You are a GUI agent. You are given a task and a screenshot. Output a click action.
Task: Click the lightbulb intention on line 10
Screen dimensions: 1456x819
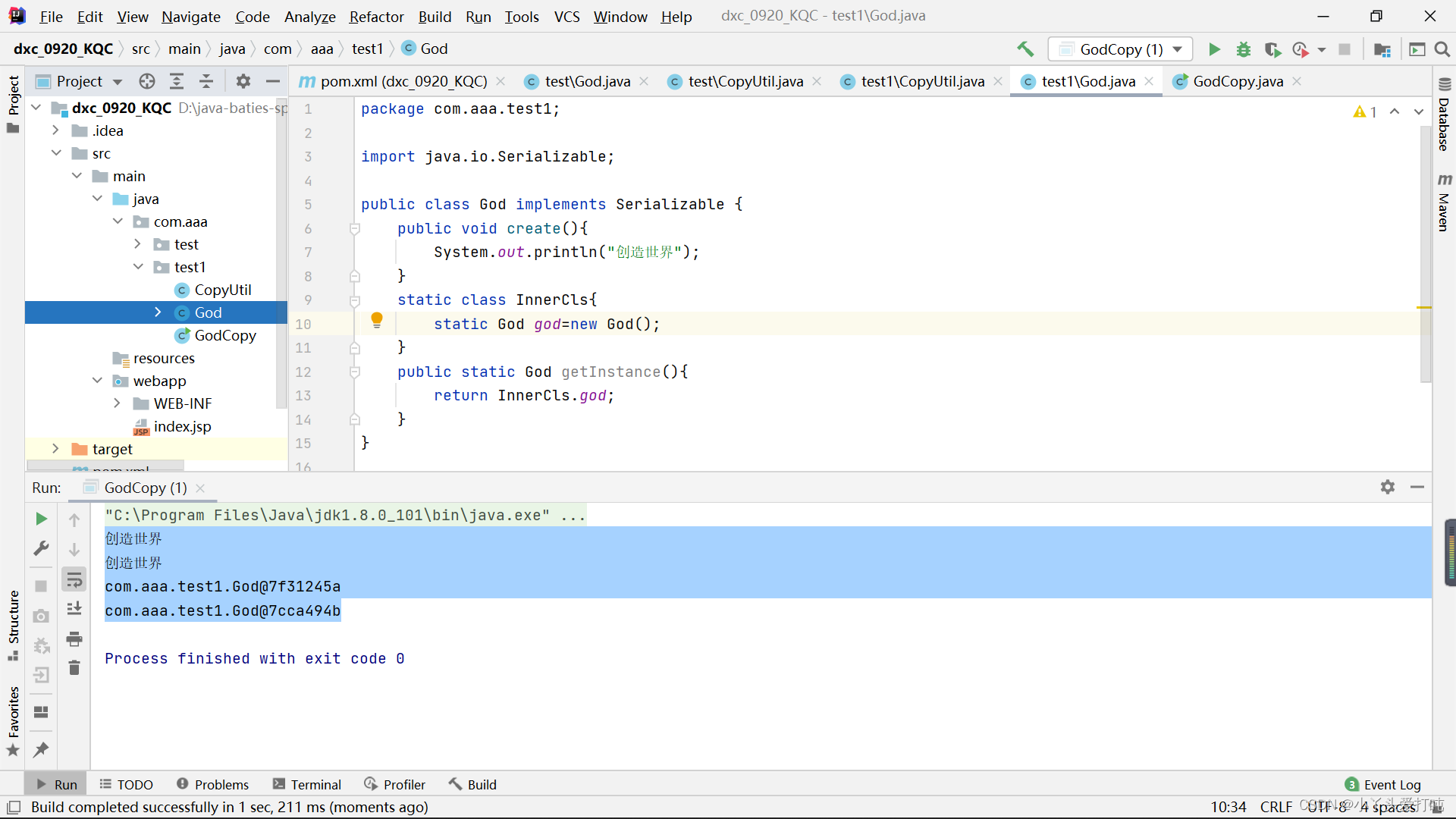[377, 320]
